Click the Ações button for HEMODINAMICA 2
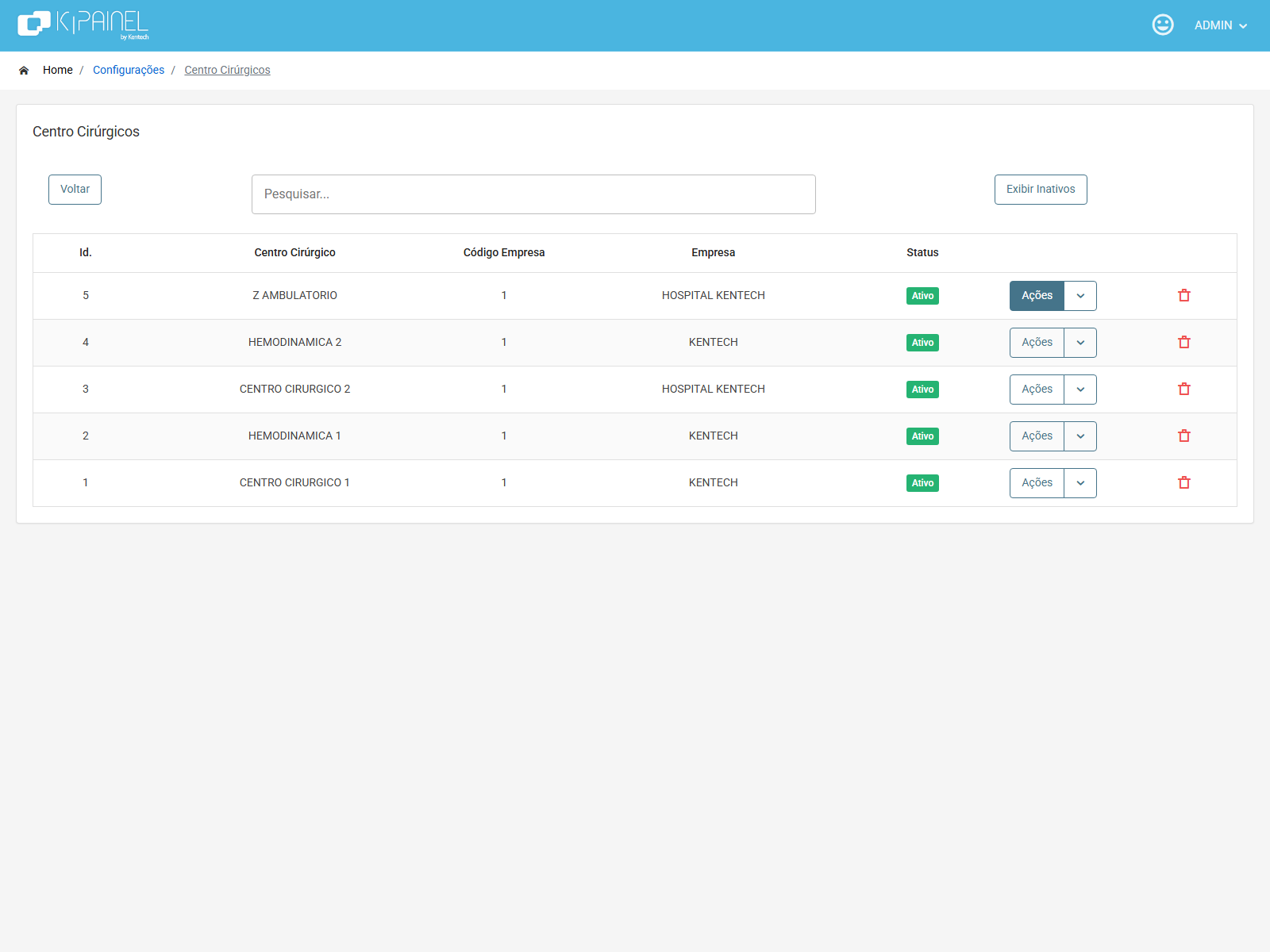Screen dimensions: 1270x952 (1037, 343)
